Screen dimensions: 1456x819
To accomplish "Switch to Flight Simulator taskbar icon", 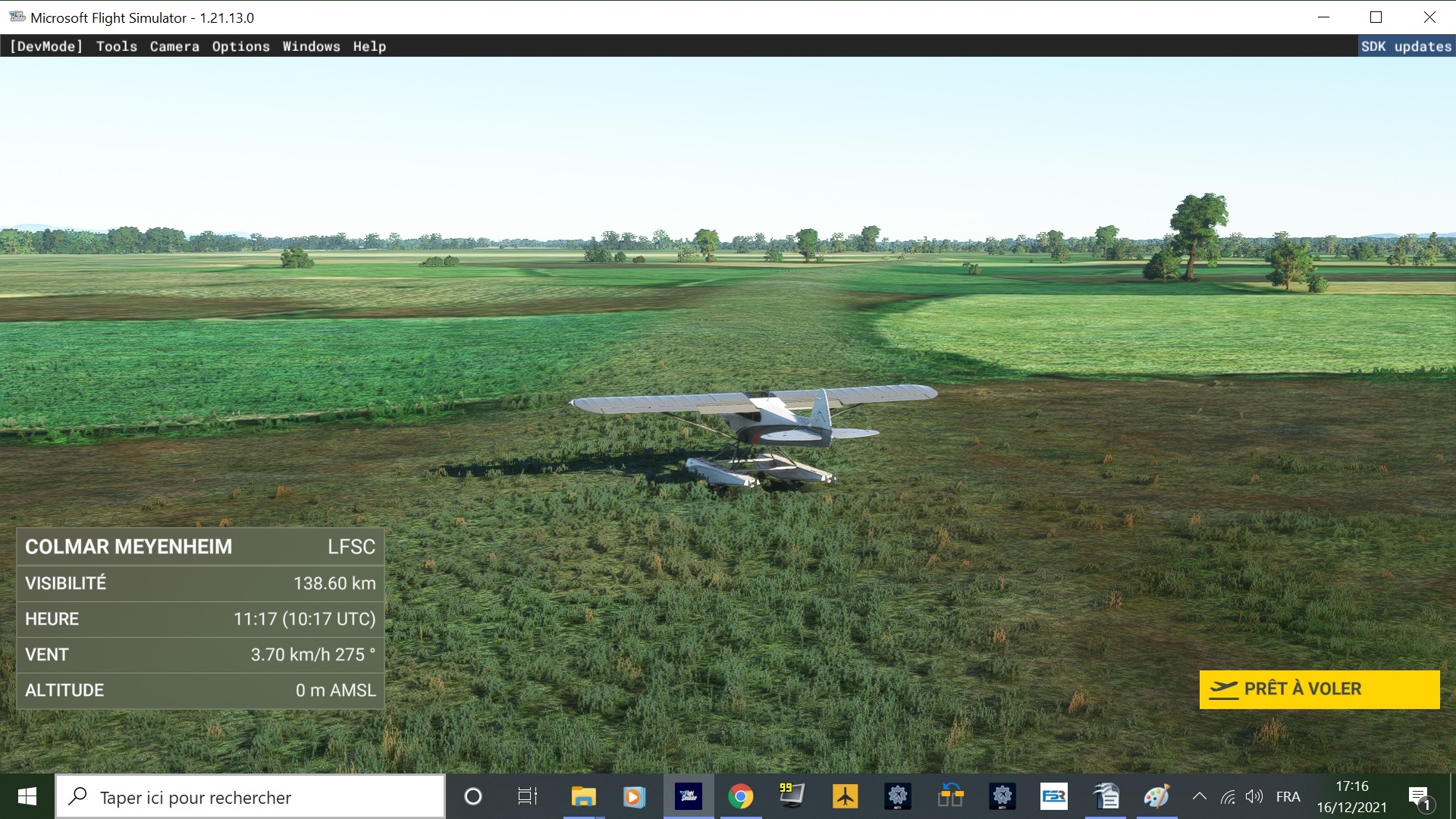I will tap(689, 796).
